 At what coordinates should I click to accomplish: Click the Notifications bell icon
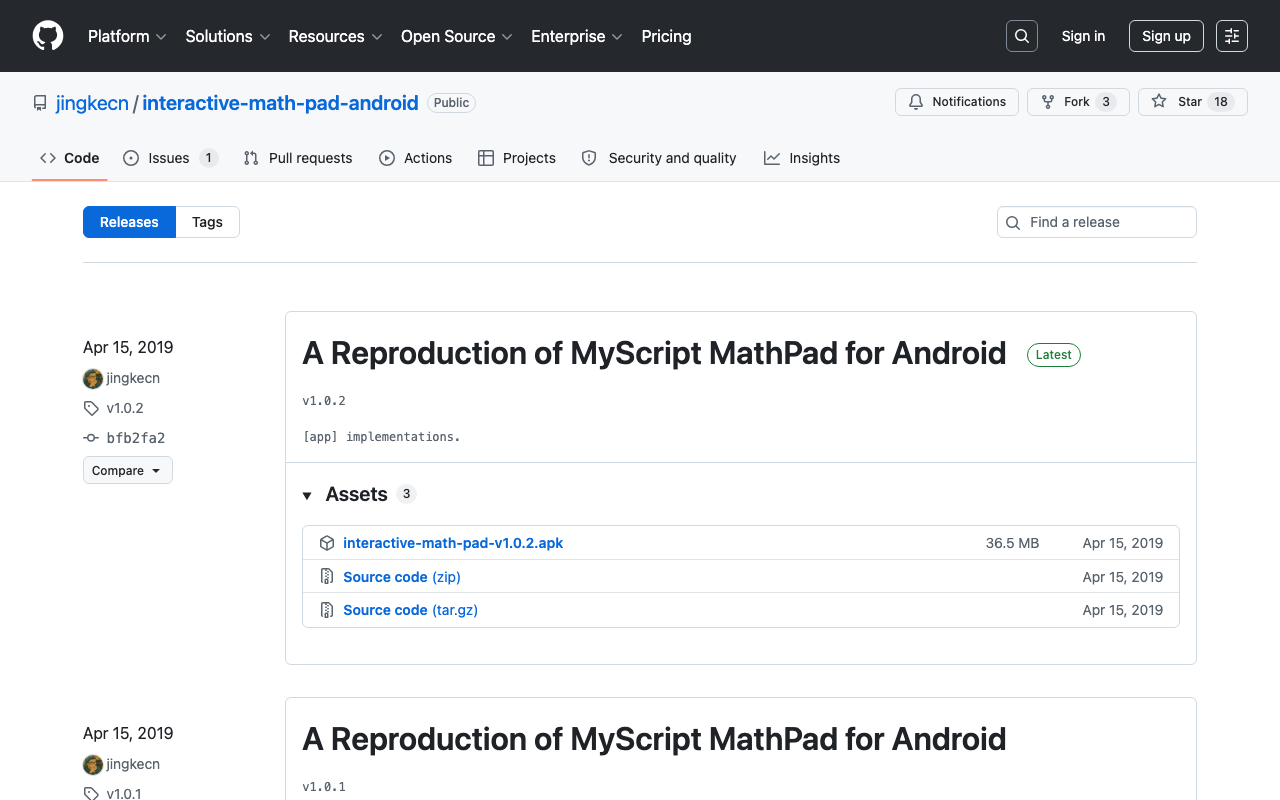pos(916,102)
